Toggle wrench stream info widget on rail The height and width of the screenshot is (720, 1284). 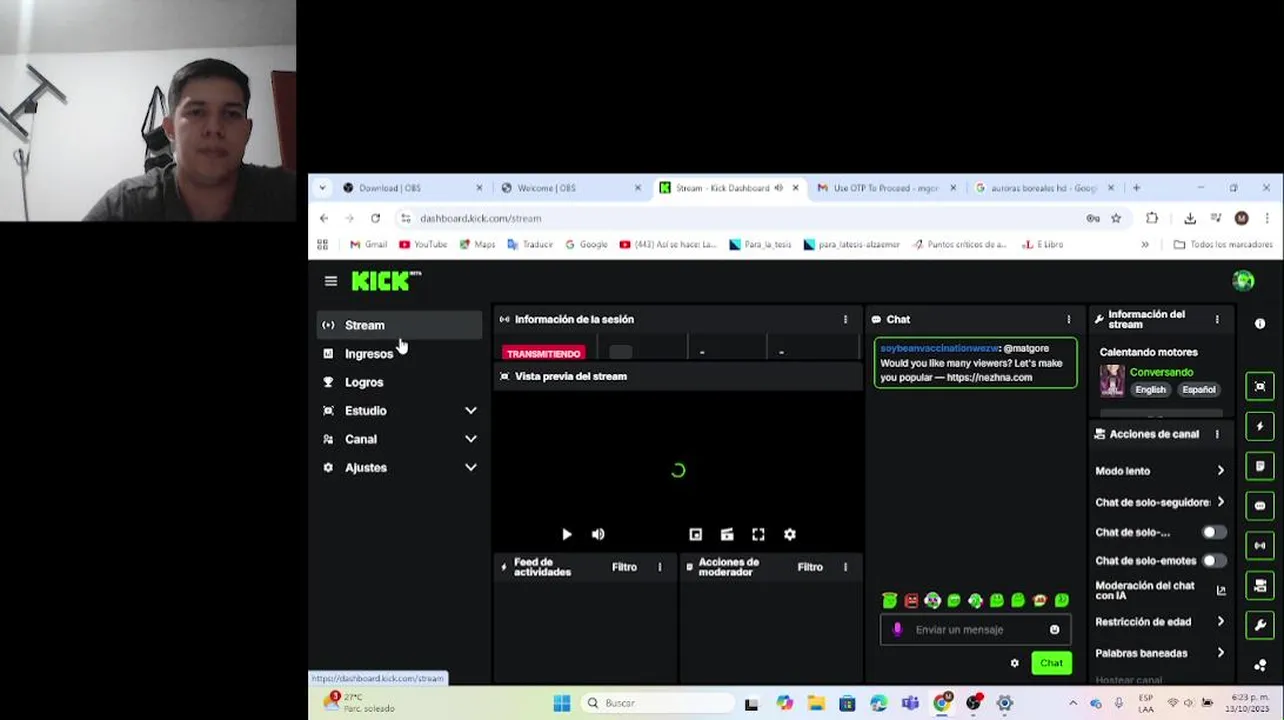1260,626
